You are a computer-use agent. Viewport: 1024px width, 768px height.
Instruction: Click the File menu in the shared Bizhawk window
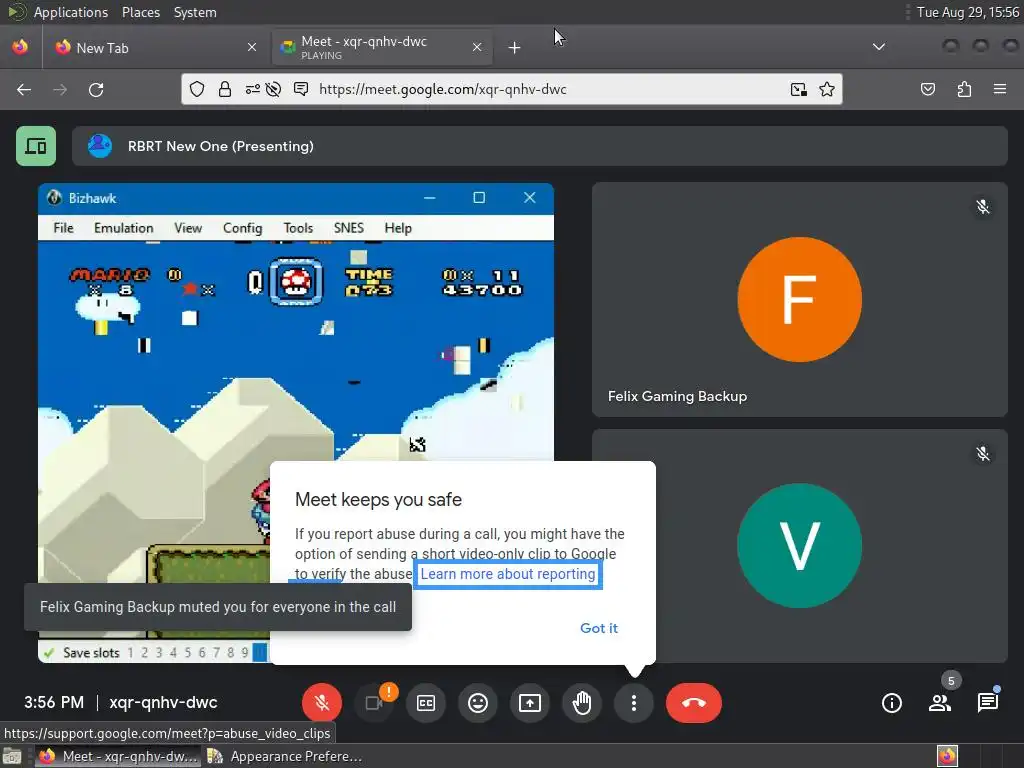coord(63,228)
